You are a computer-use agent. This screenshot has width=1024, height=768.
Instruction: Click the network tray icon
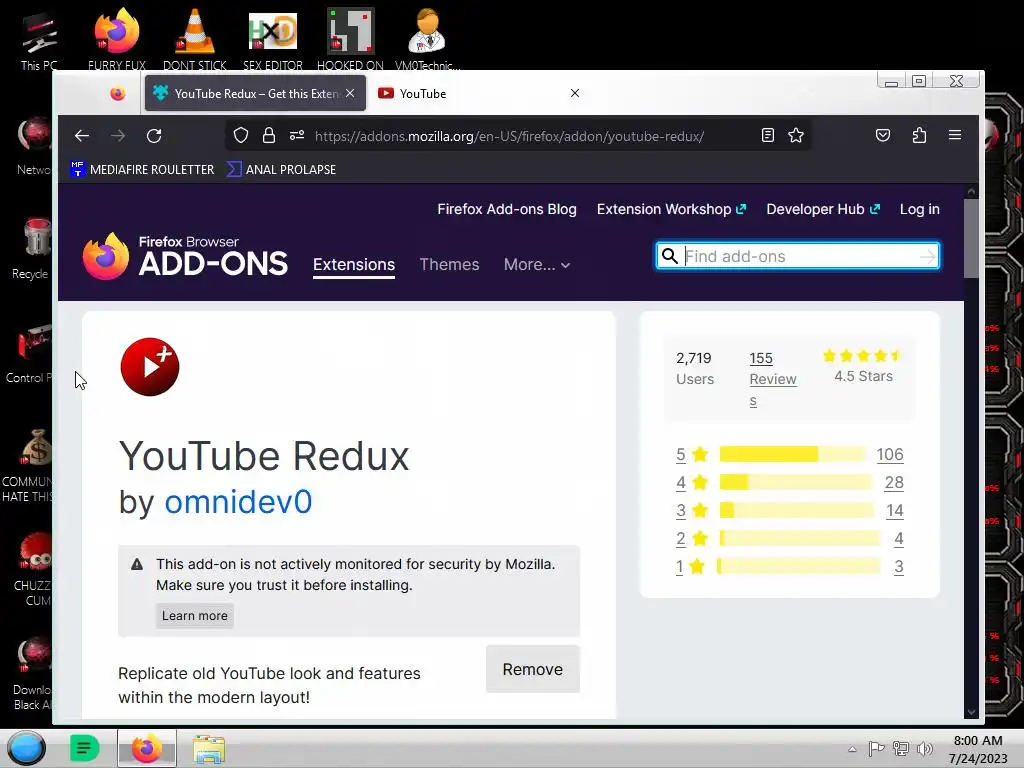[901, 748]
